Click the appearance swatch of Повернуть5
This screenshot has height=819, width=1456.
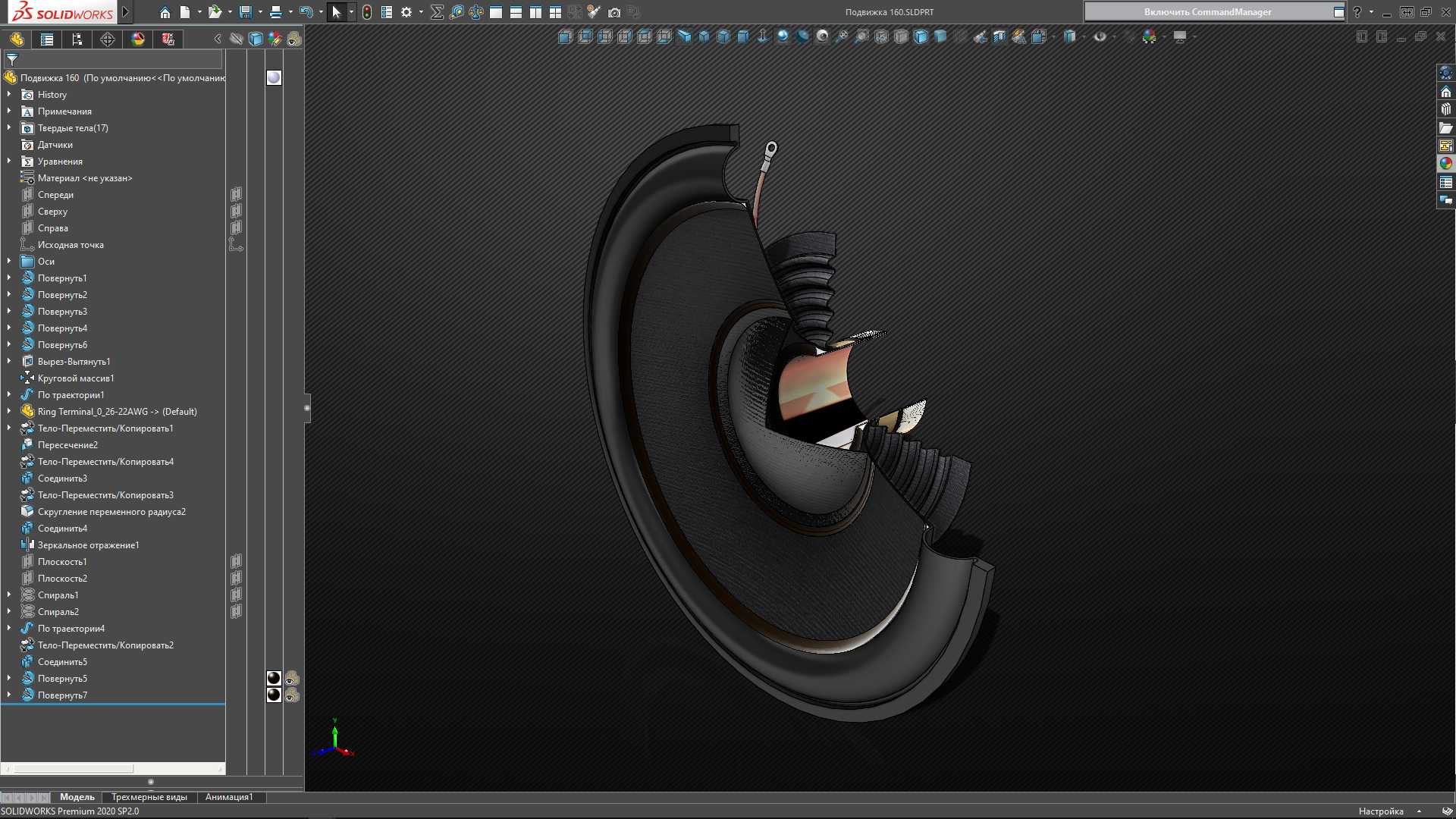(274, 679)
